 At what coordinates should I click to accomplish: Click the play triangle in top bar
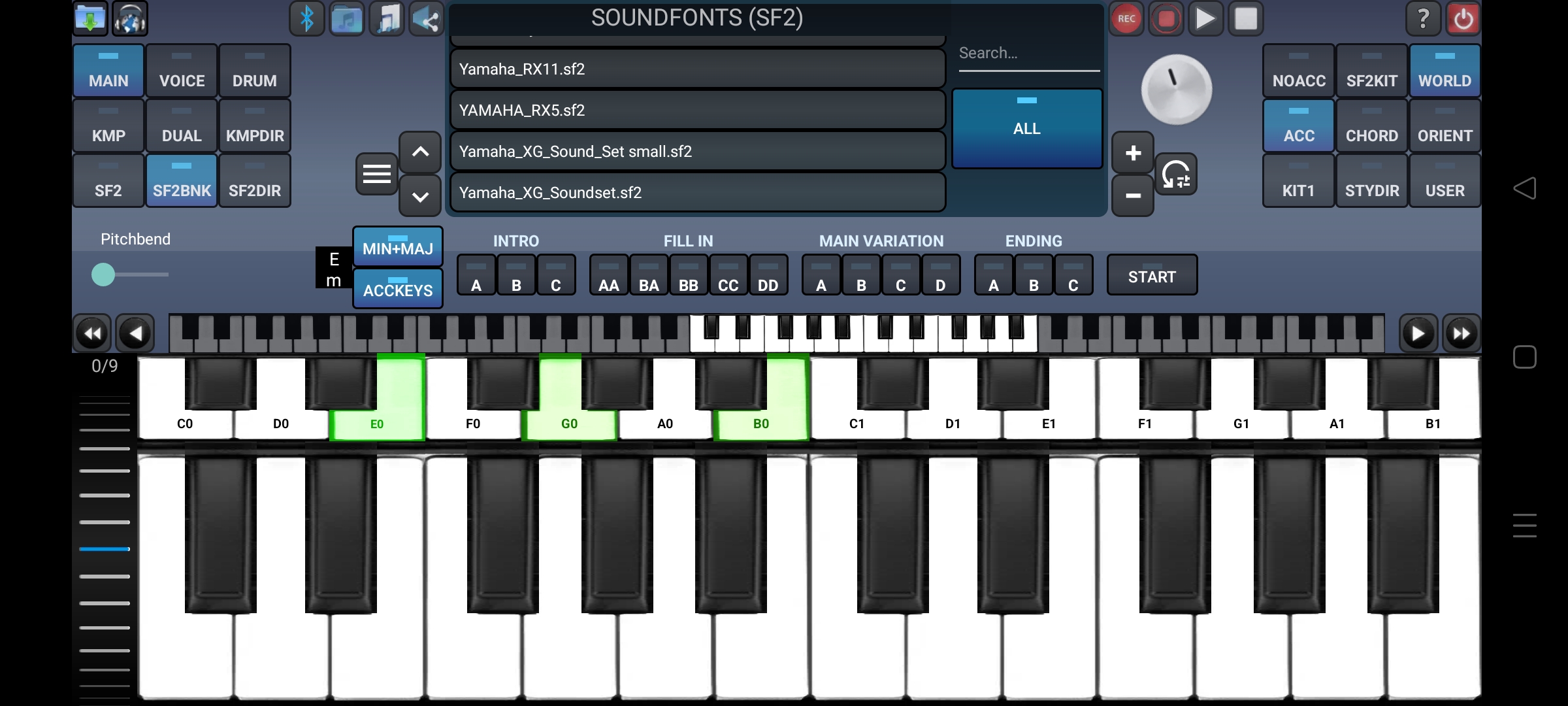pos(1205,19)
